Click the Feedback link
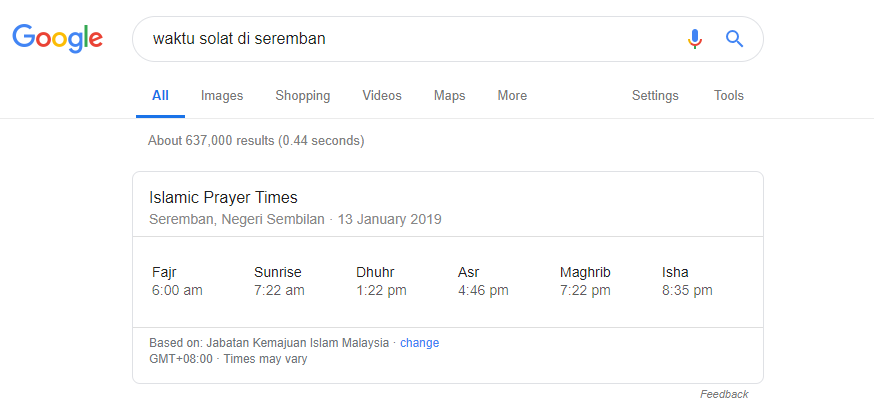This screenshot has width=874, height=410. (723, 394)
